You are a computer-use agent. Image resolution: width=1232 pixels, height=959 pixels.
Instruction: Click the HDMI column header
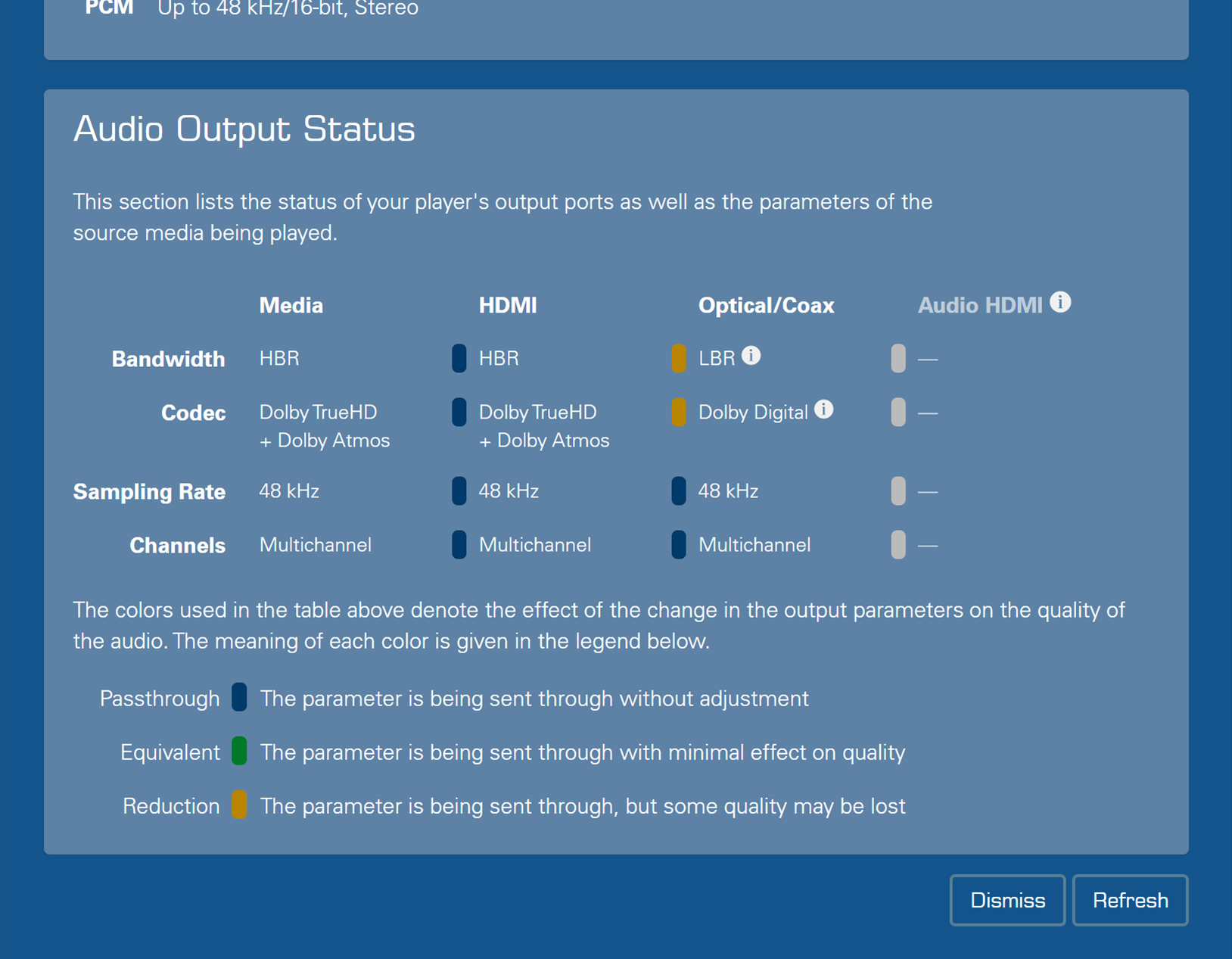(508, 305)
